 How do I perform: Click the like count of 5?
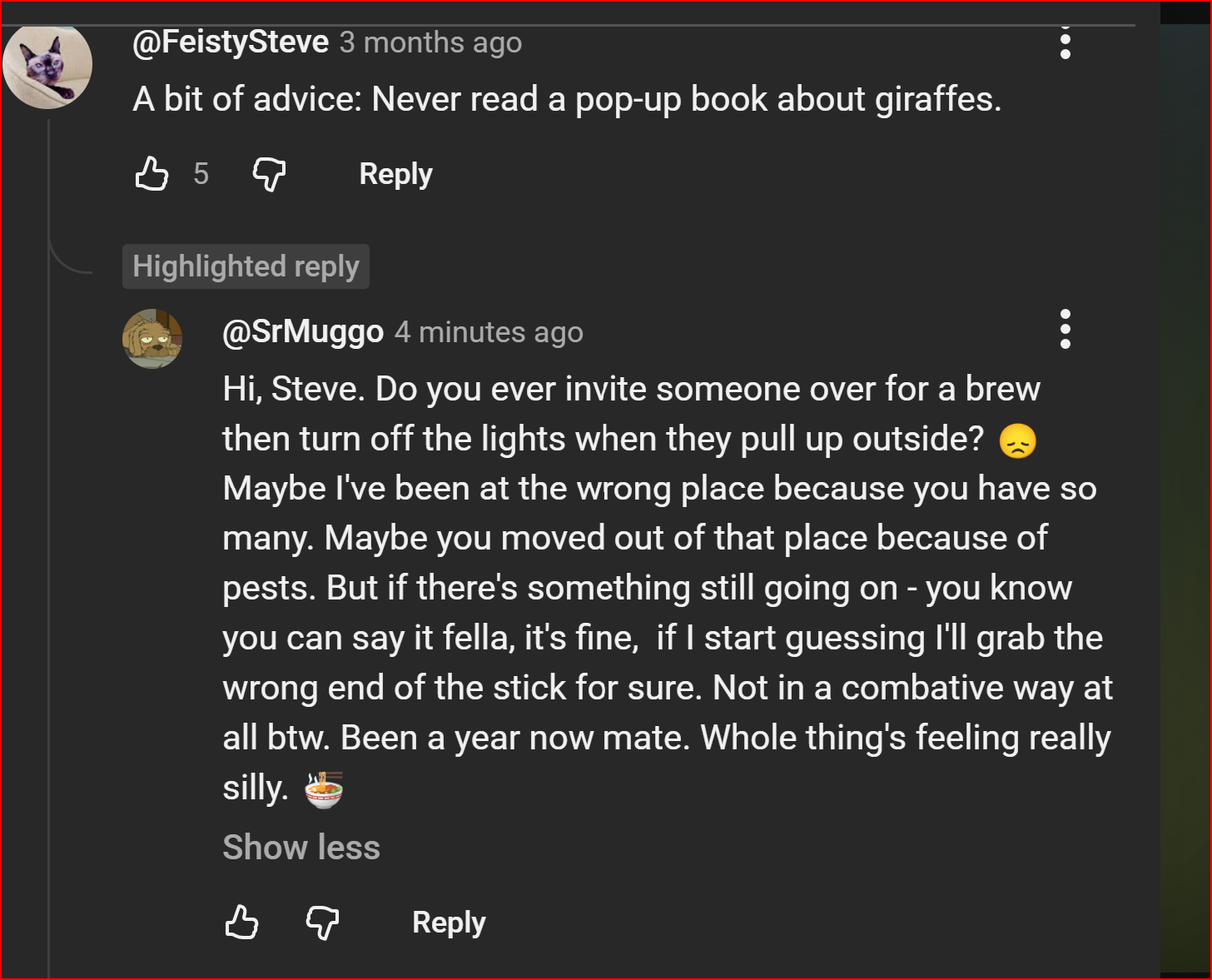pos(201,174)
